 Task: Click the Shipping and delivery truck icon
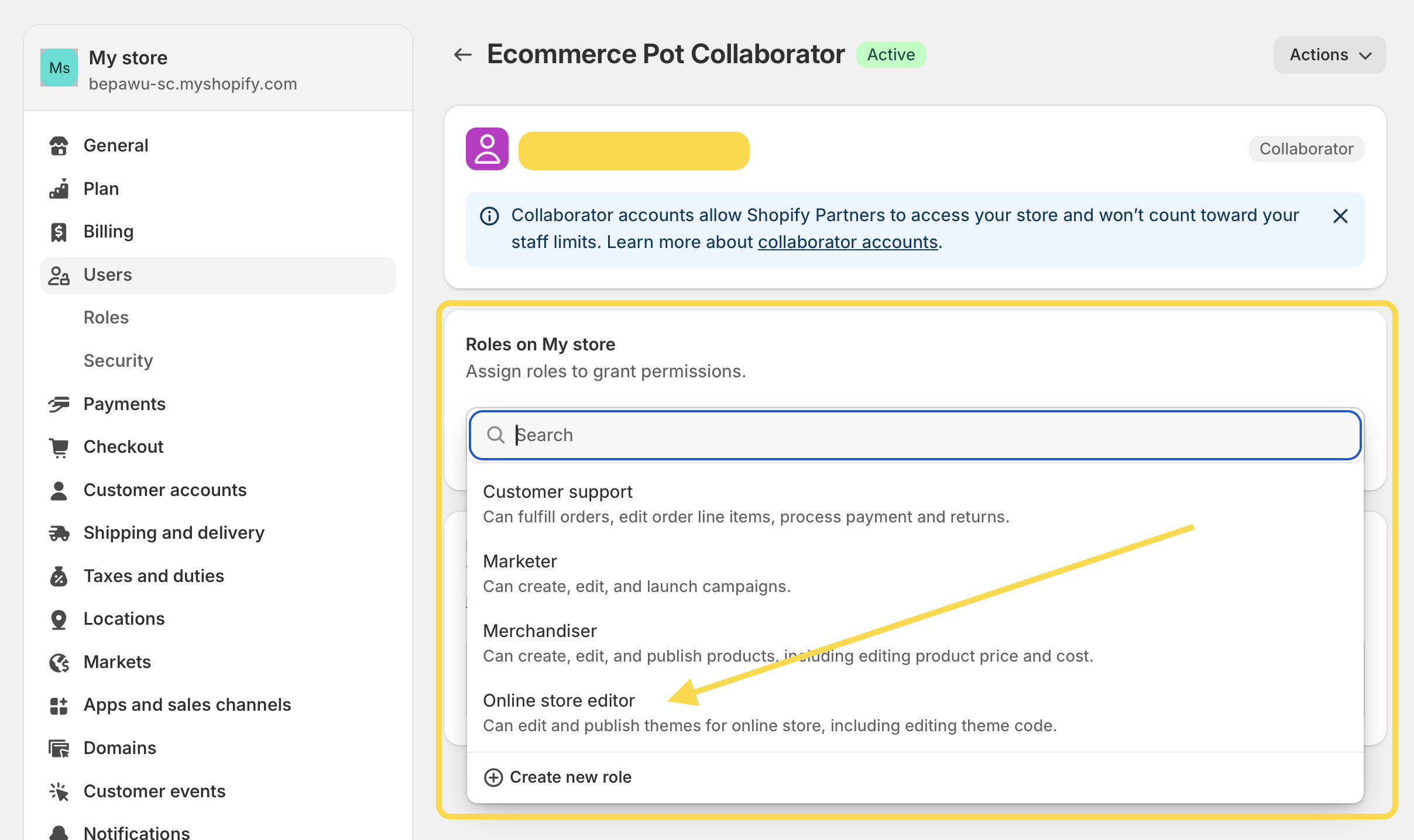(59, 533)
